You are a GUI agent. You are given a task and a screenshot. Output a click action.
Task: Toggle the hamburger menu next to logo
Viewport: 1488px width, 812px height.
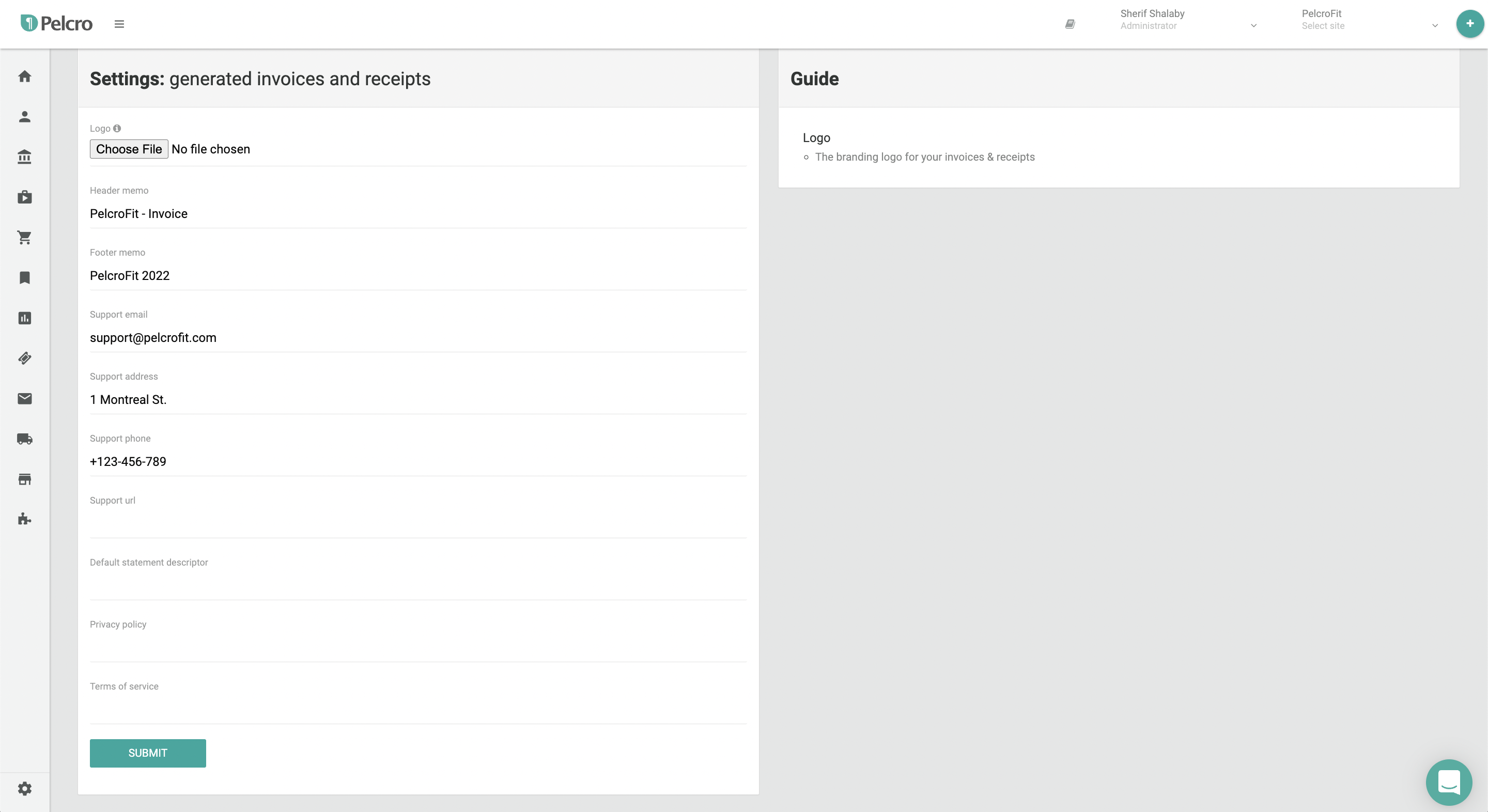(x=119, y=24)
